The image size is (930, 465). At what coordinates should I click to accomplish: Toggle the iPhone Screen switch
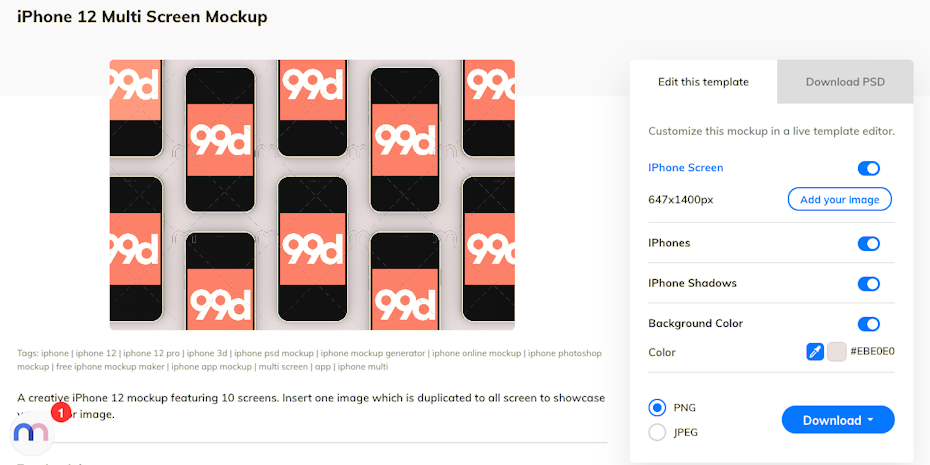pos(868,169)
